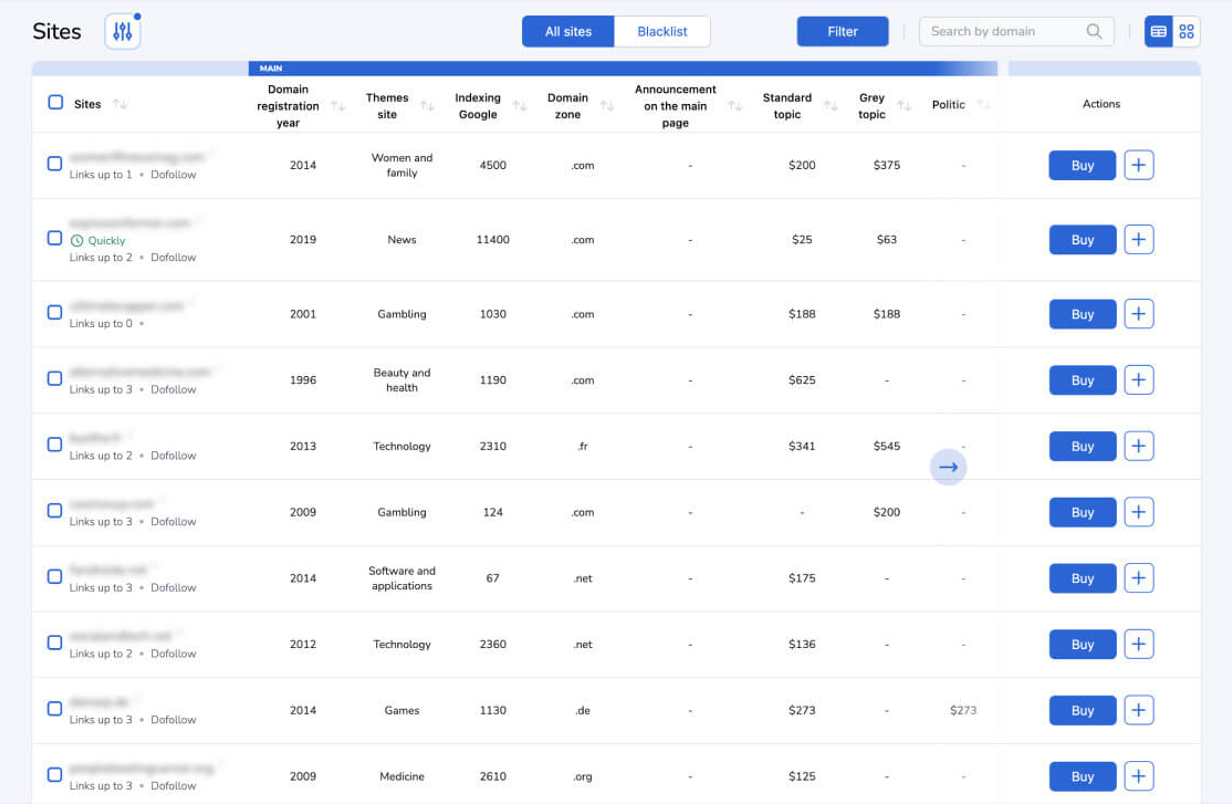1232x804 pixels.
Task: Open the sliders settings icon beside Sites
Action: [x=123, y=32]
